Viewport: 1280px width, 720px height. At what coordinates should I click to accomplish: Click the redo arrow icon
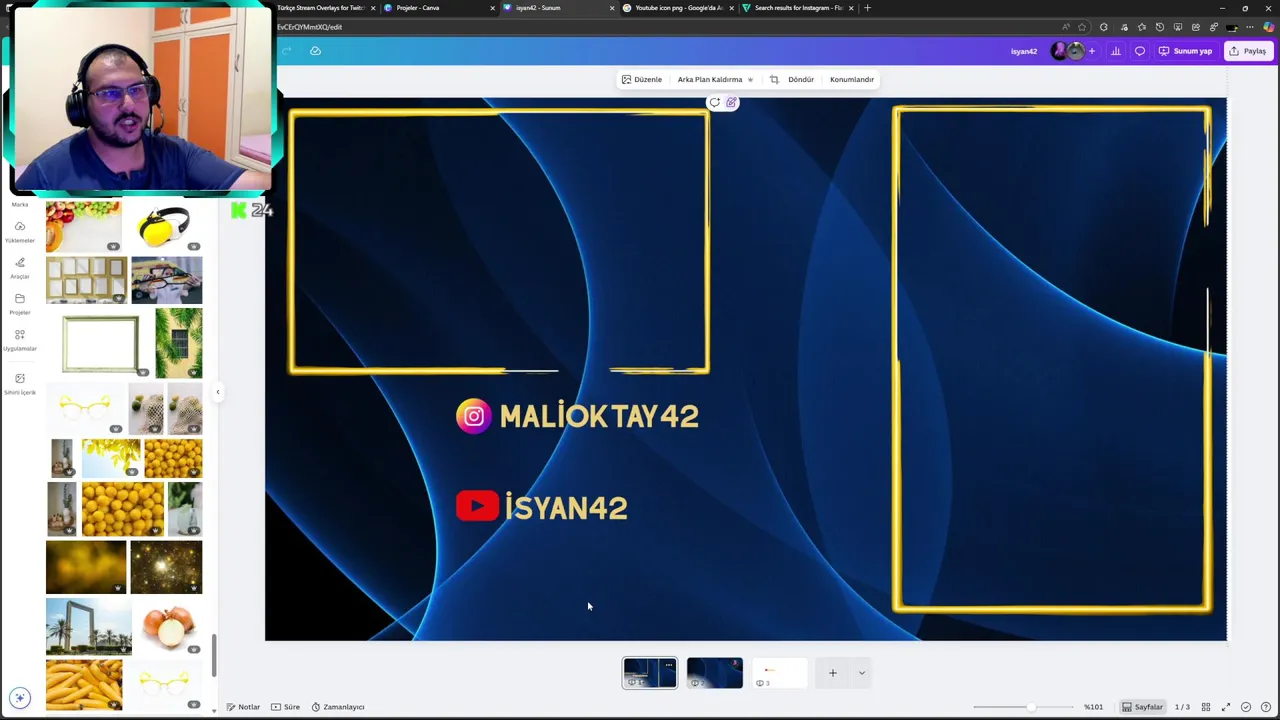pyautogui.click(x=286, y=51)
